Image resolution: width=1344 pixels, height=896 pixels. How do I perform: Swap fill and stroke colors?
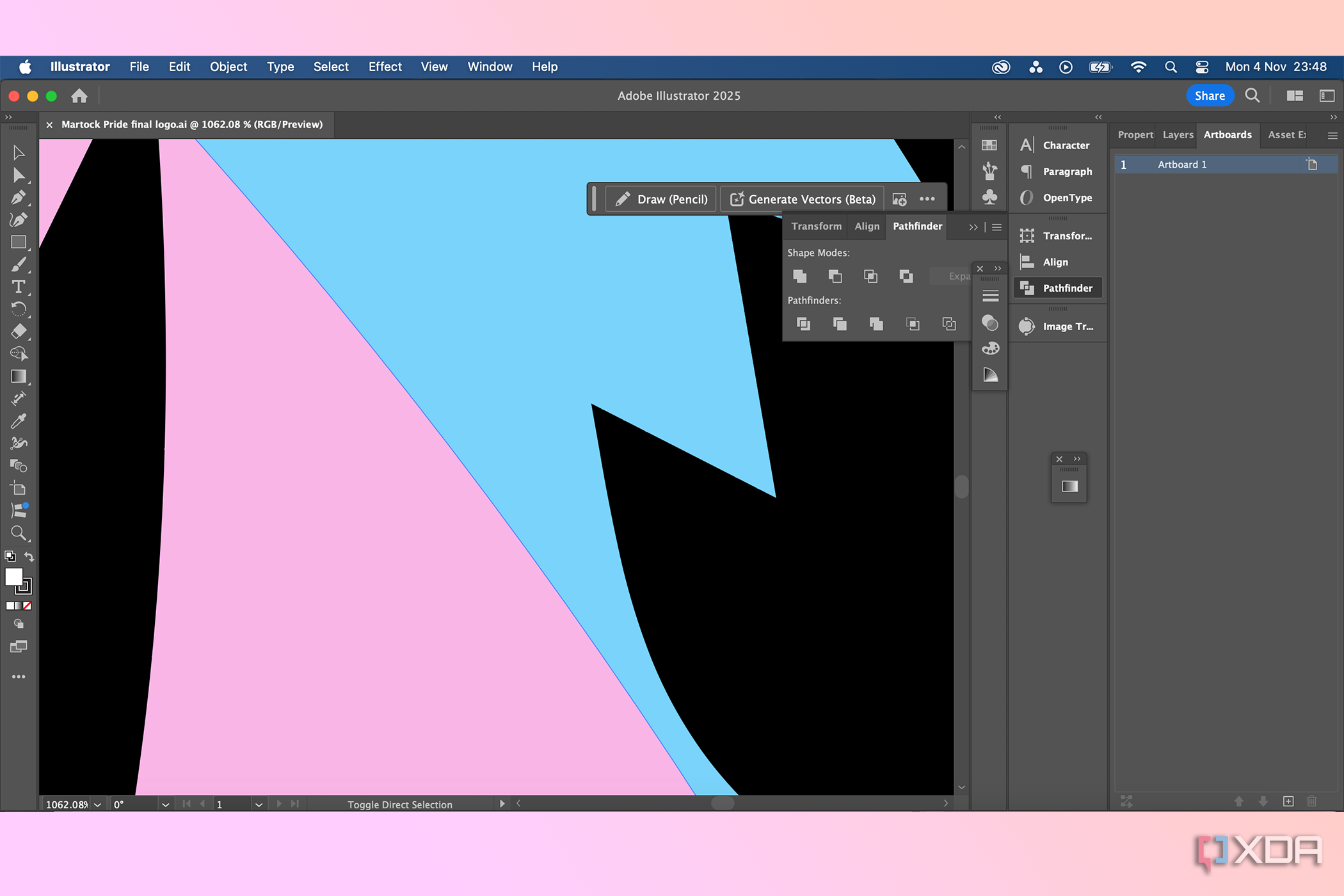[29, 556]
